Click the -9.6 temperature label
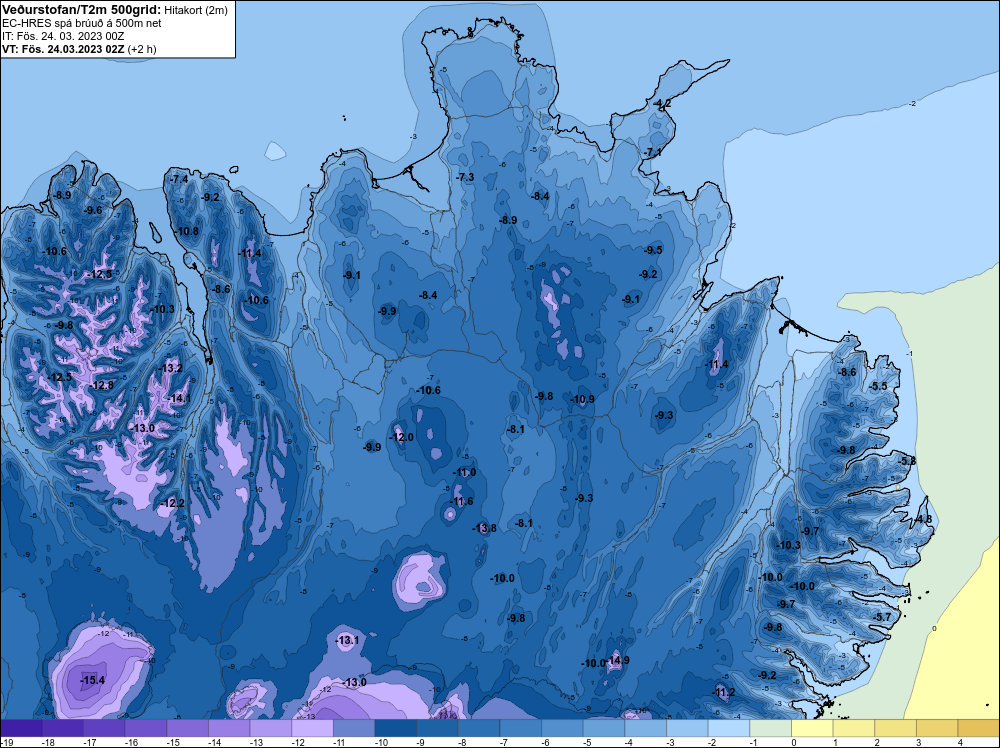 coord(92,210)
